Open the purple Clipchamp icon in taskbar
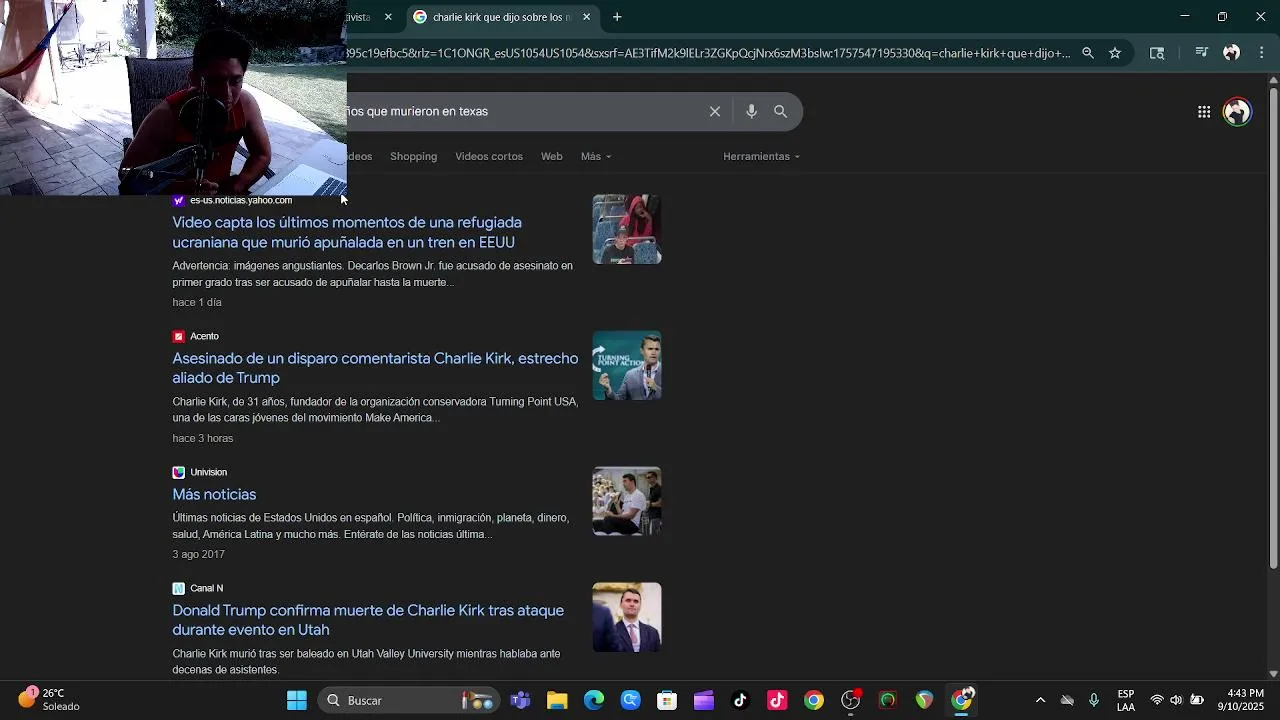 (x=704, y=700)
